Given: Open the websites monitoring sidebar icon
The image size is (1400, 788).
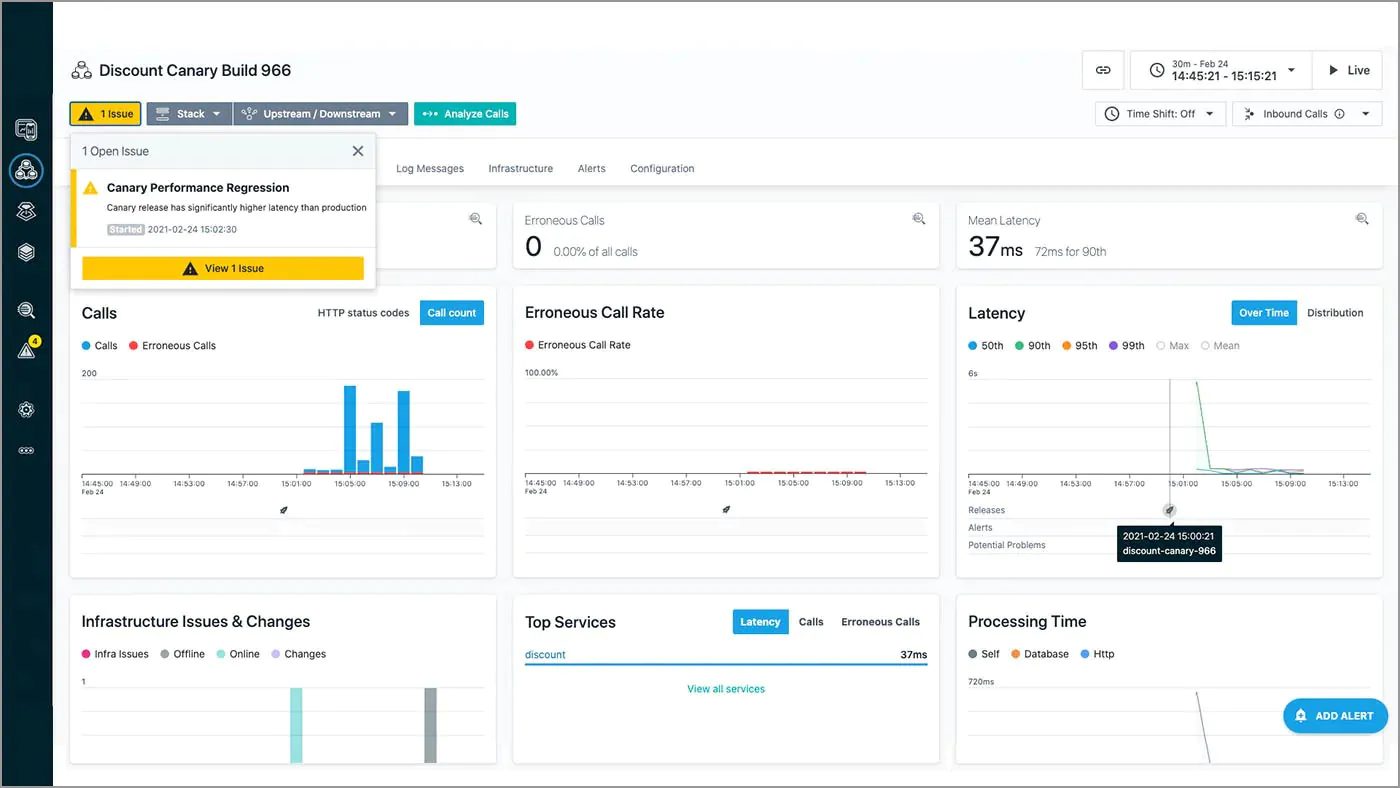Looking at the screenshot, I should (26, 129).
